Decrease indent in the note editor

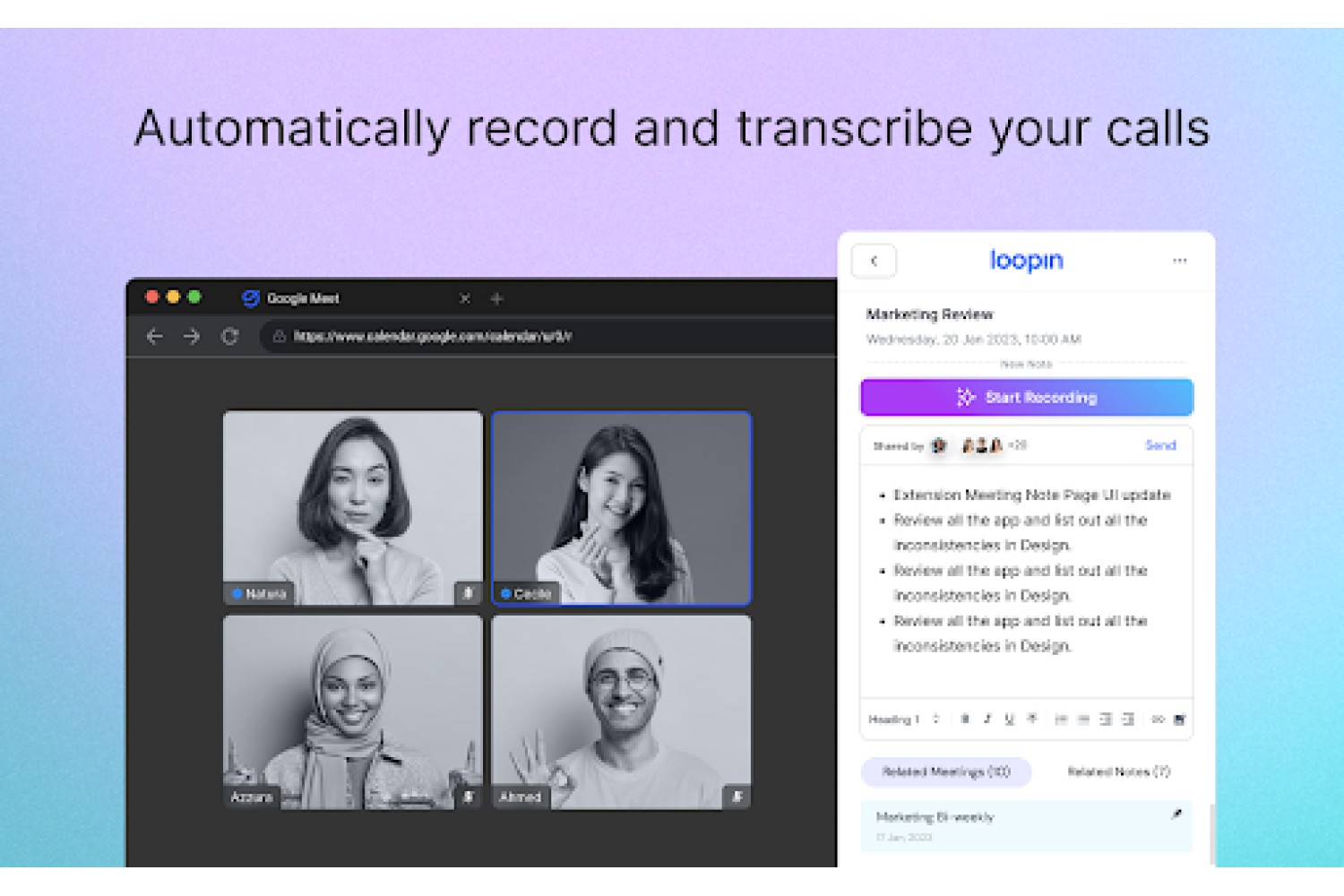pos(1106,719)
